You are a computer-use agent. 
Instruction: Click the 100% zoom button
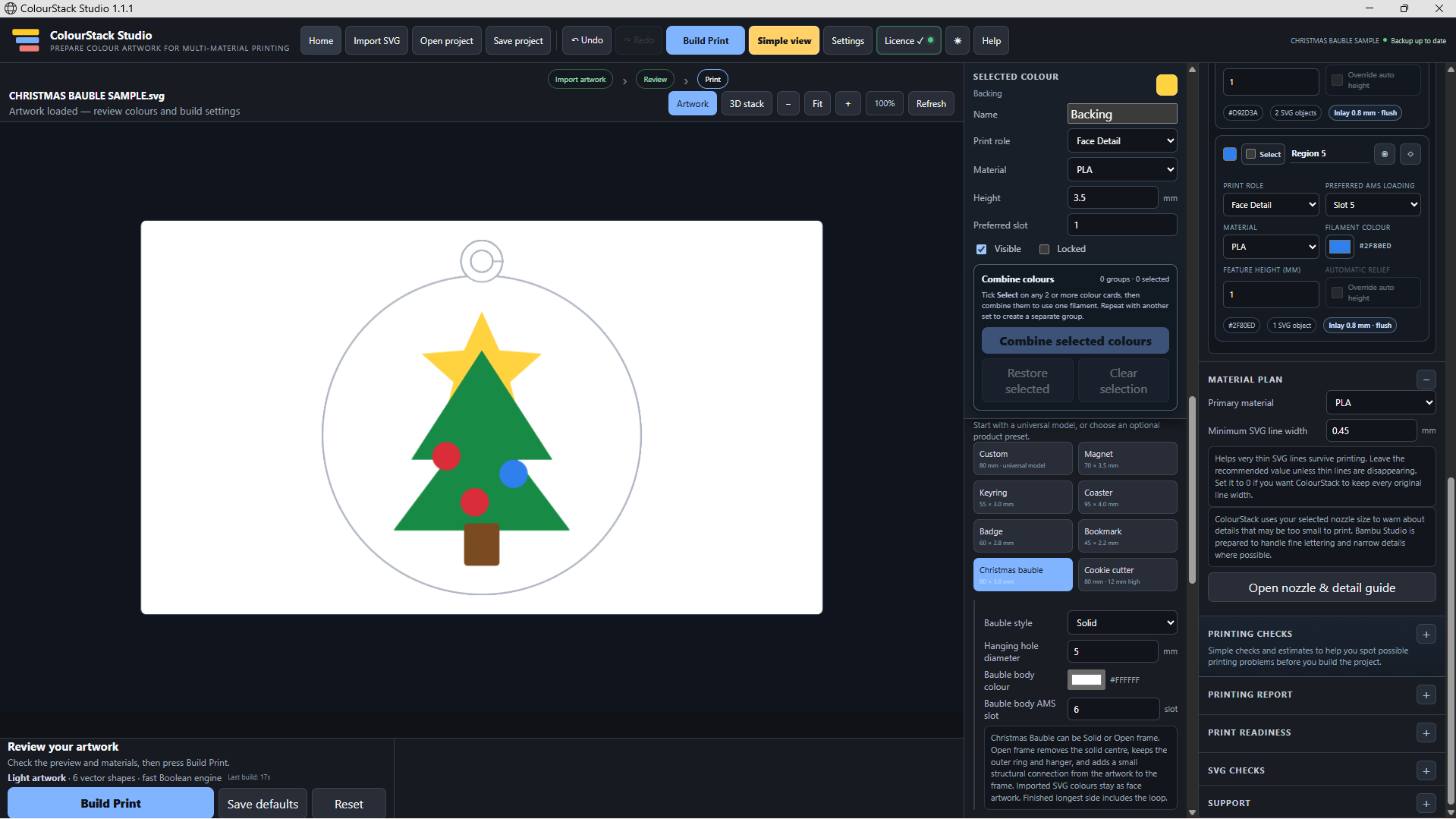coord(884,104)
